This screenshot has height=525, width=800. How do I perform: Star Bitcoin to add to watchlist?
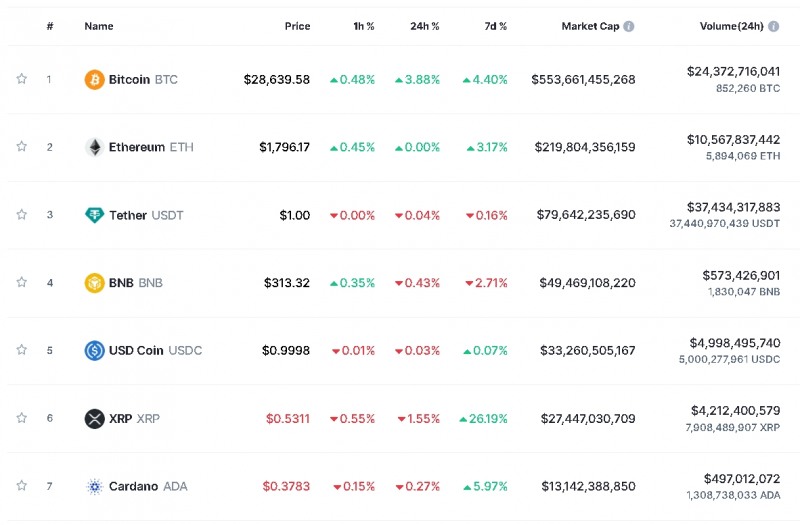pos(21,79)
